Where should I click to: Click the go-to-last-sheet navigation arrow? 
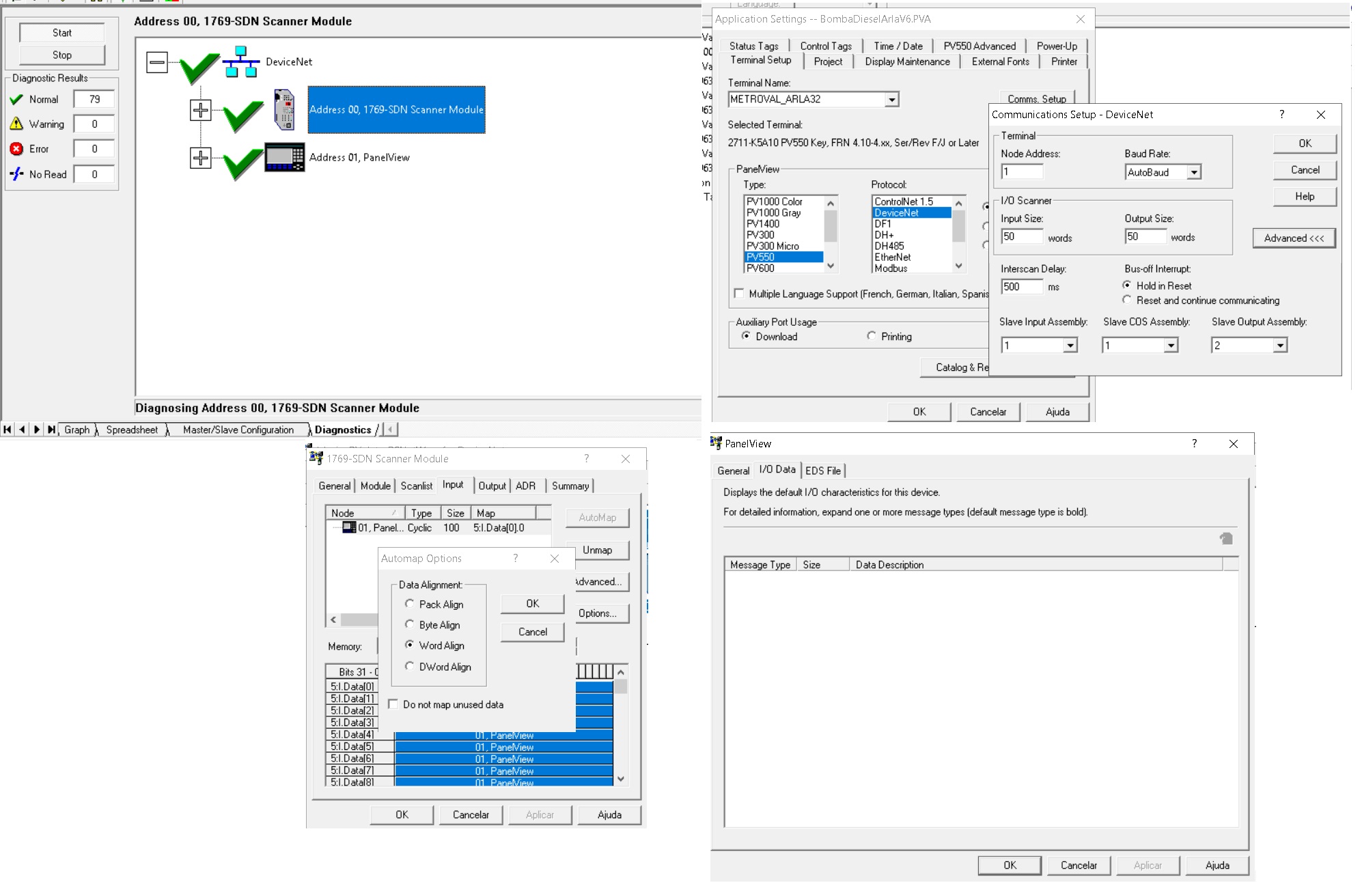(51, 430)
